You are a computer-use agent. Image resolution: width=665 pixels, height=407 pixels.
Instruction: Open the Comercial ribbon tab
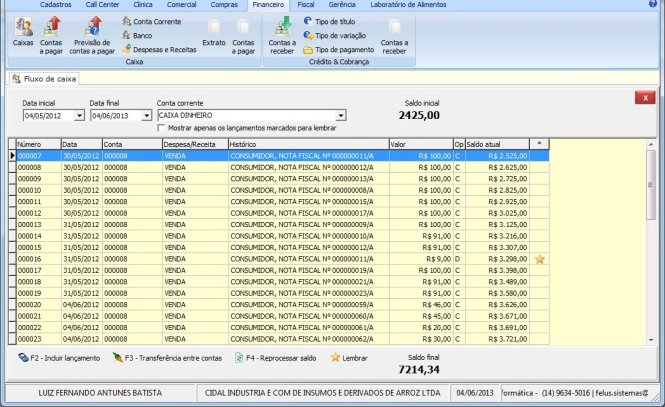click(x=182, y=5)
